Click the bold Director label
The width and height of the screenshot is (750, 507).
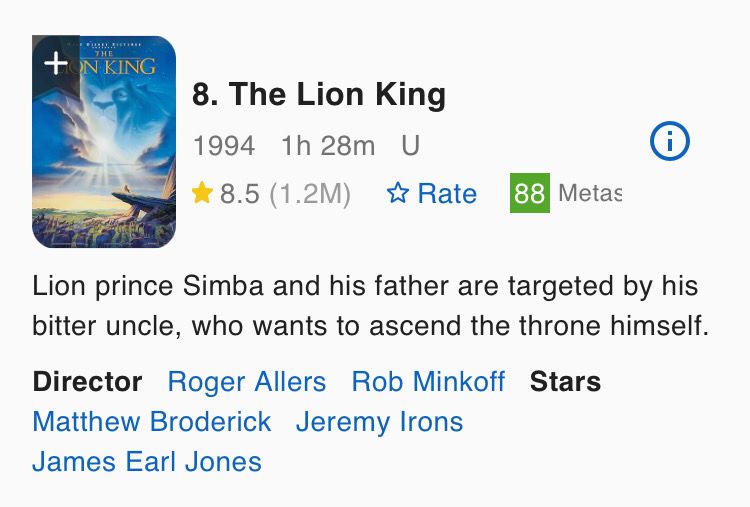pos(88,382)
